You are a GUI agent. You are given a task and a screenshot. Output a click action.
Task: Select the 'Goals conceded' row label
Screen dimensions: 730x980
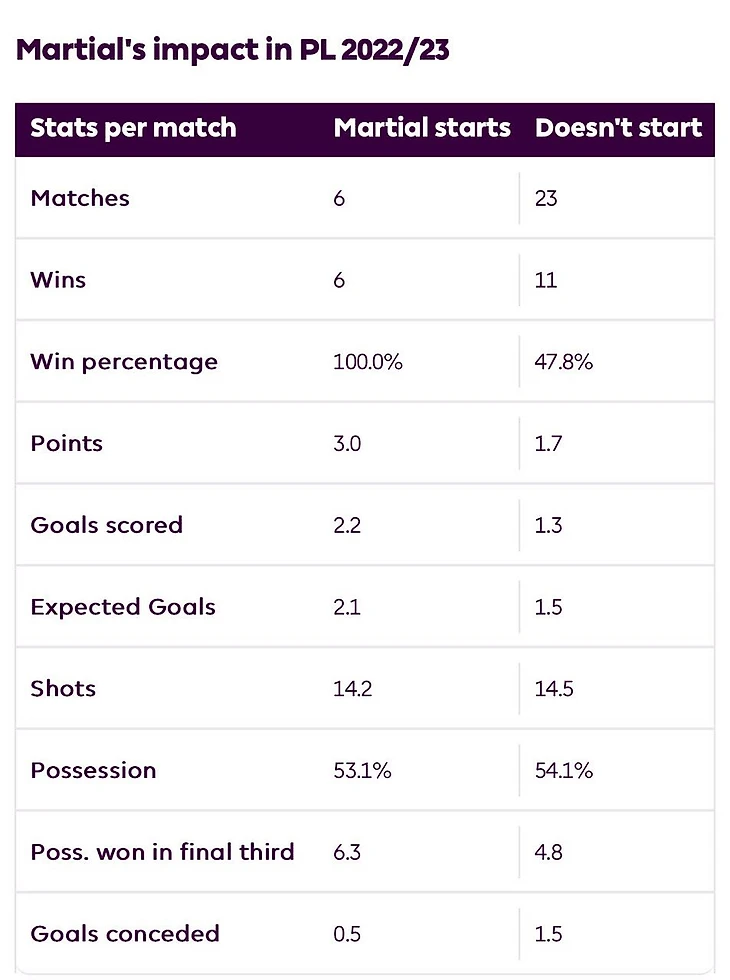[125, 934]
